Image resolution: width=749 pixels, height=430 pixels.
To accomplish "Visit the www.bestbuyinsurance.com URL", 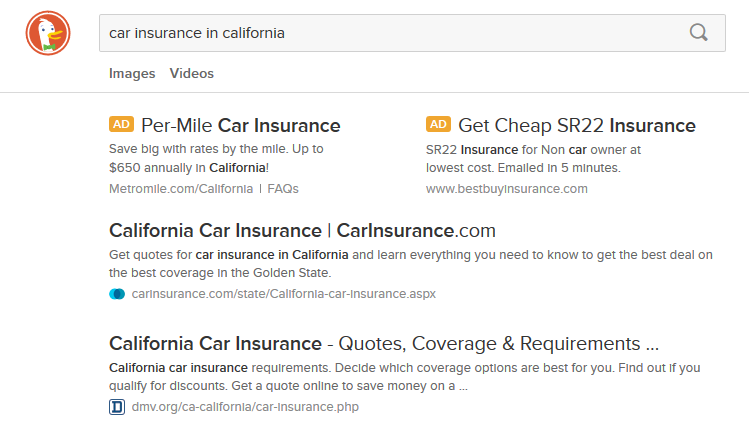I will click(x=506, y=188).
